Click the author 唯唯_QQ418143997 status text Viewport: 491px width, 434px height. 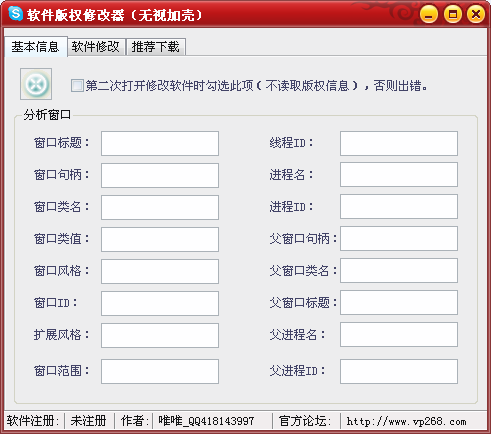point(206,421)
